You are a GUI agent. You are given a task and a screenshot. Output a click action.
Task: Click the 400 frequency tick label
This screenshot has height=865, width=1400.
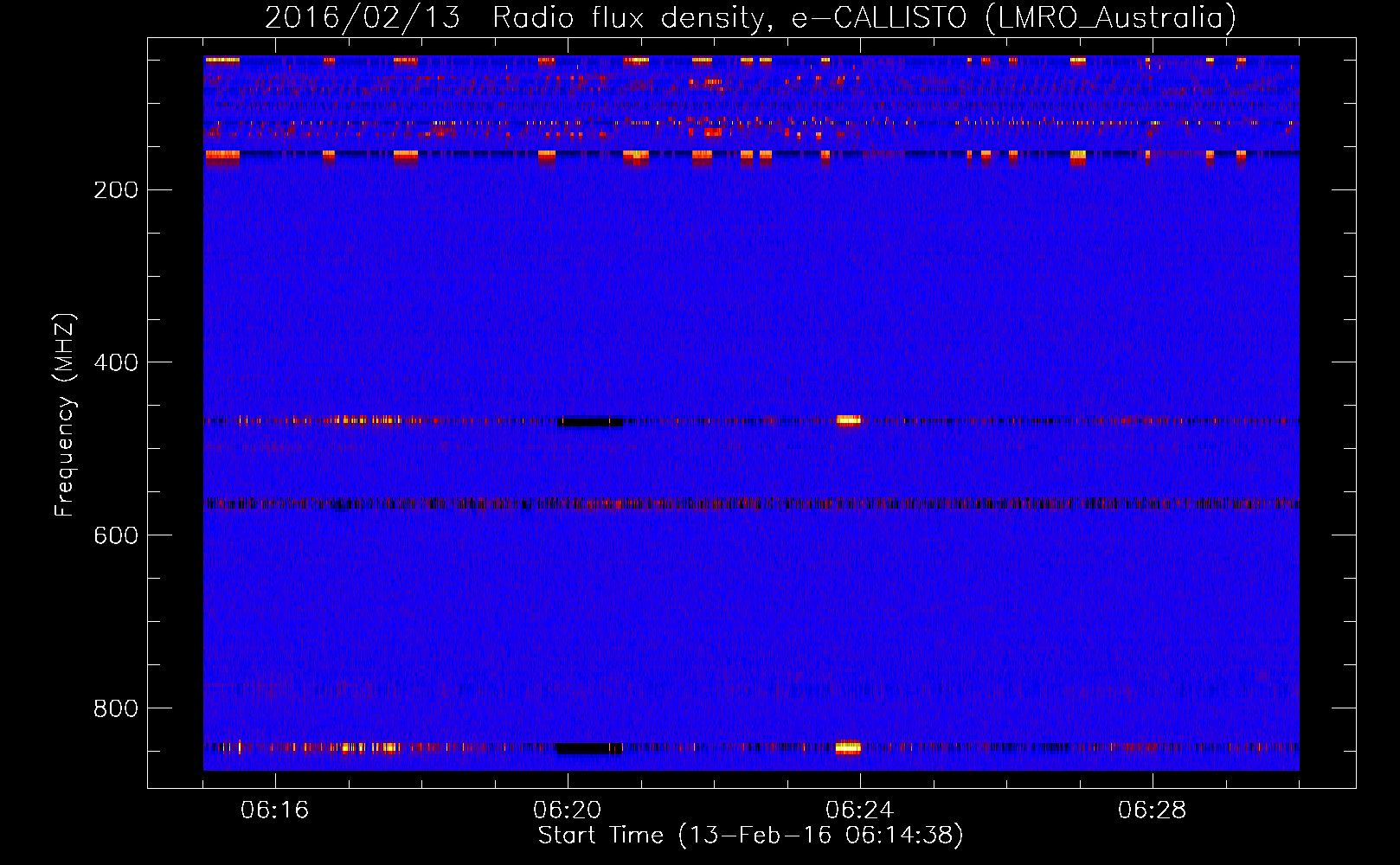[116, 362]
